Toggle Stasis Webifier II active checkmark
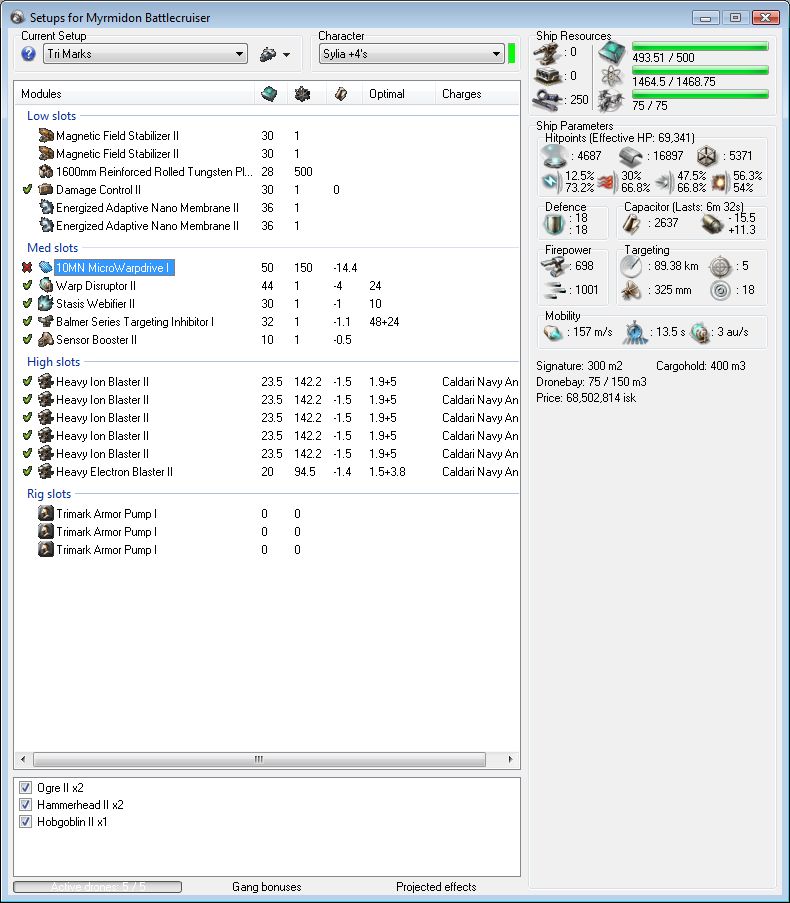The image size is (790, 903). pos(27,303)
